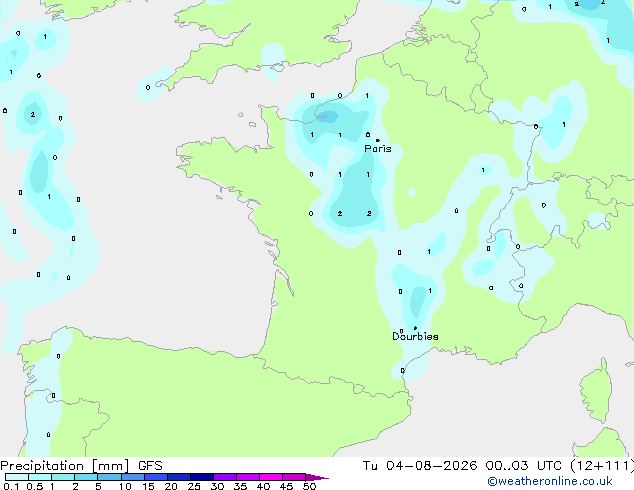Screen dimensions: 634x490
Task: Click the '30' legend scale label
Action: (217, 486)
